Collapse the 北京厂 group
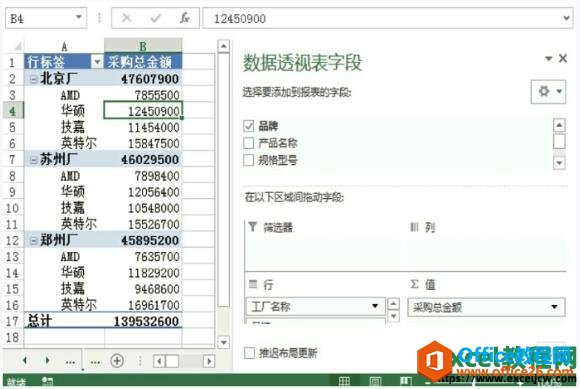580x389 pixels. 34,78
